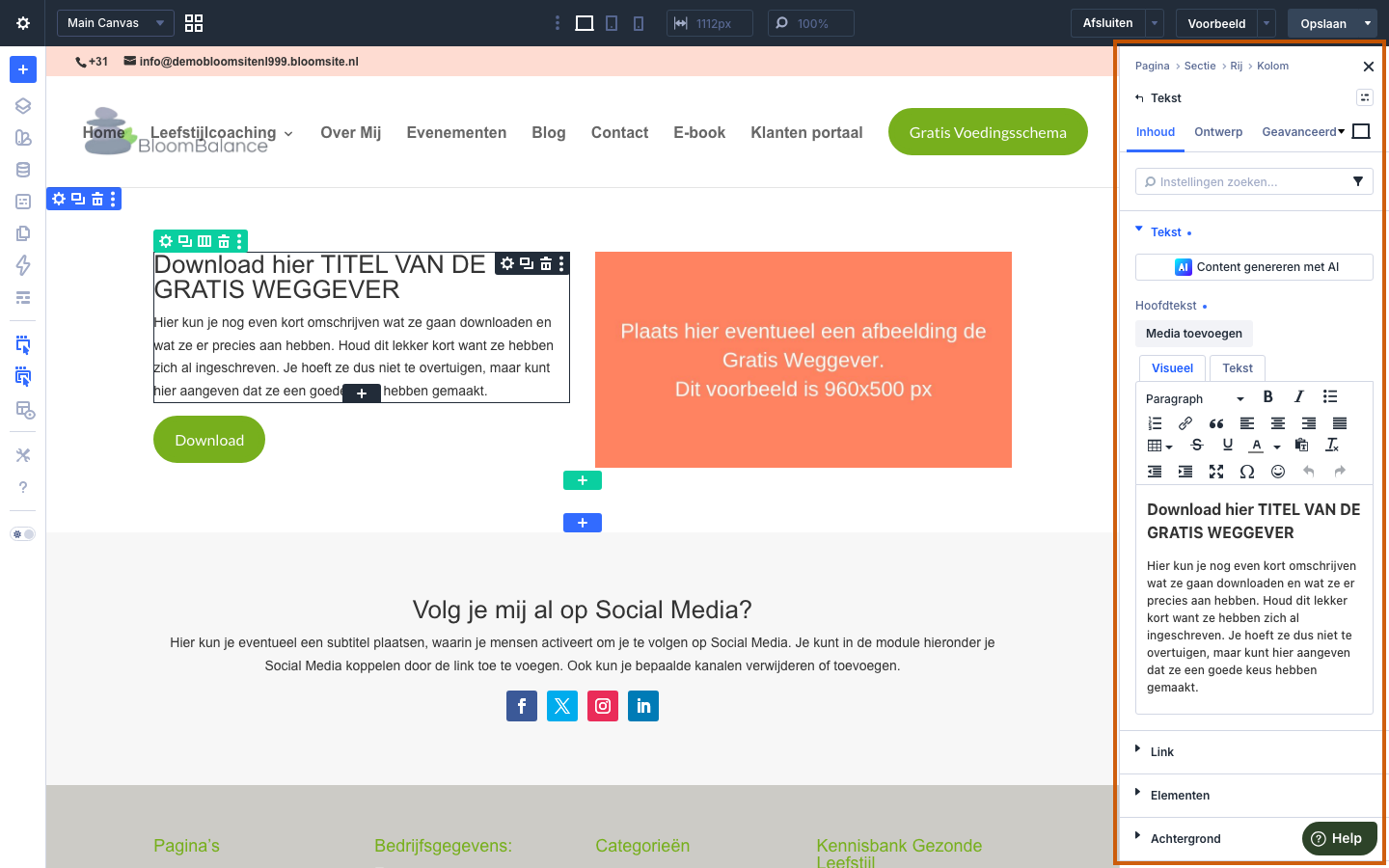The image size is (1389, 868).
Task: Click Voorbeeld preview button
Action: [1216, 23]
